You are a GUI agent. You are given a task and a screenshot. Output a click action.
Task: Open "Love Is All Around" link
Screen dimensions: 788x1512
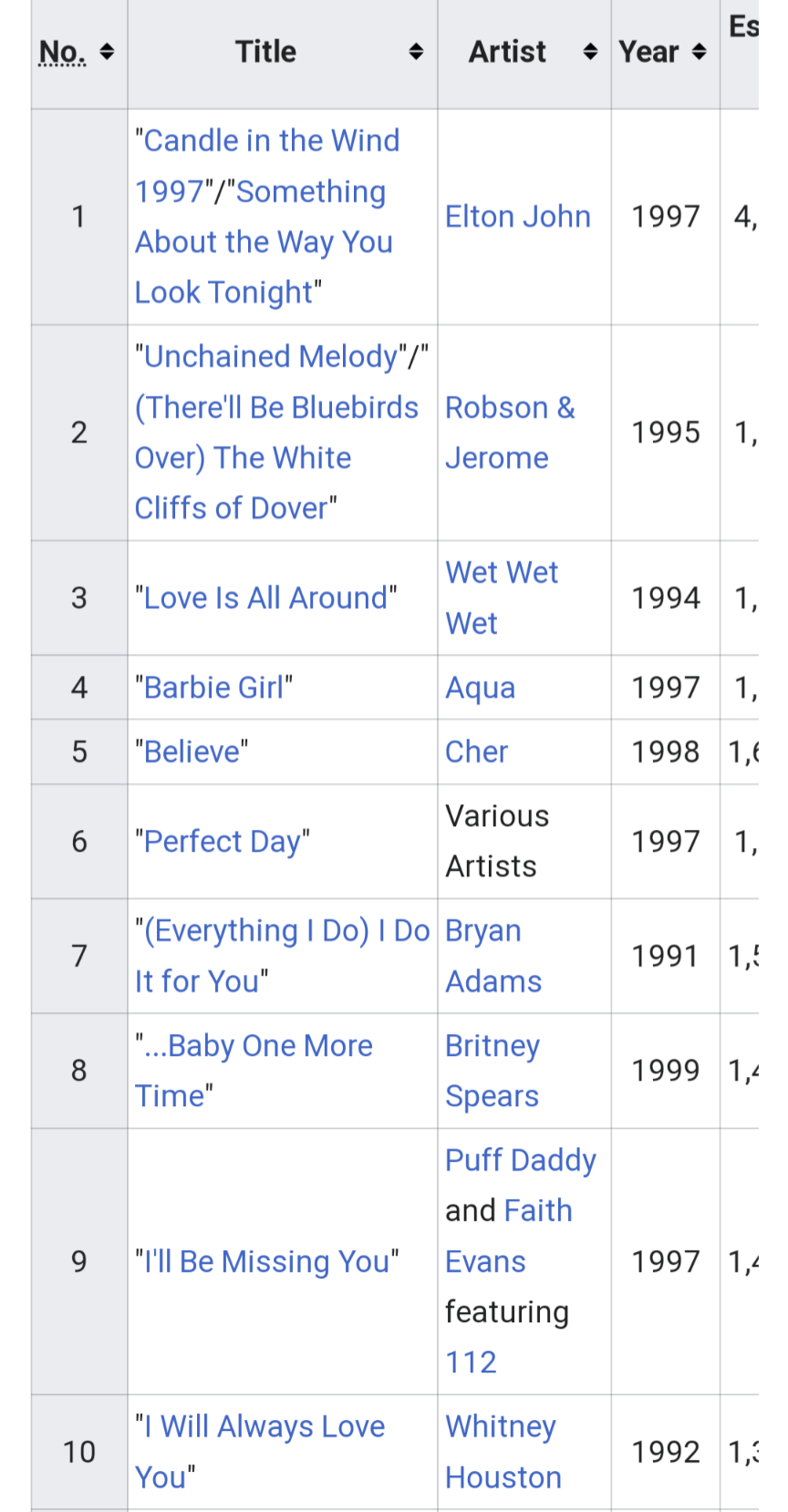(x=265, y=598)
